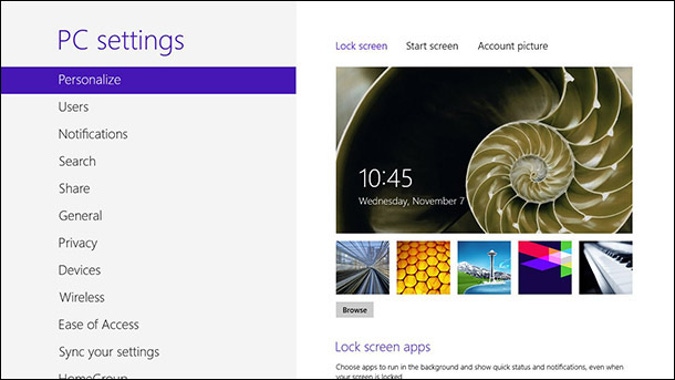The width and height of the screenshot is (675, 380).
Task: Open the Users settings
Action: click(x=74, y=107)
